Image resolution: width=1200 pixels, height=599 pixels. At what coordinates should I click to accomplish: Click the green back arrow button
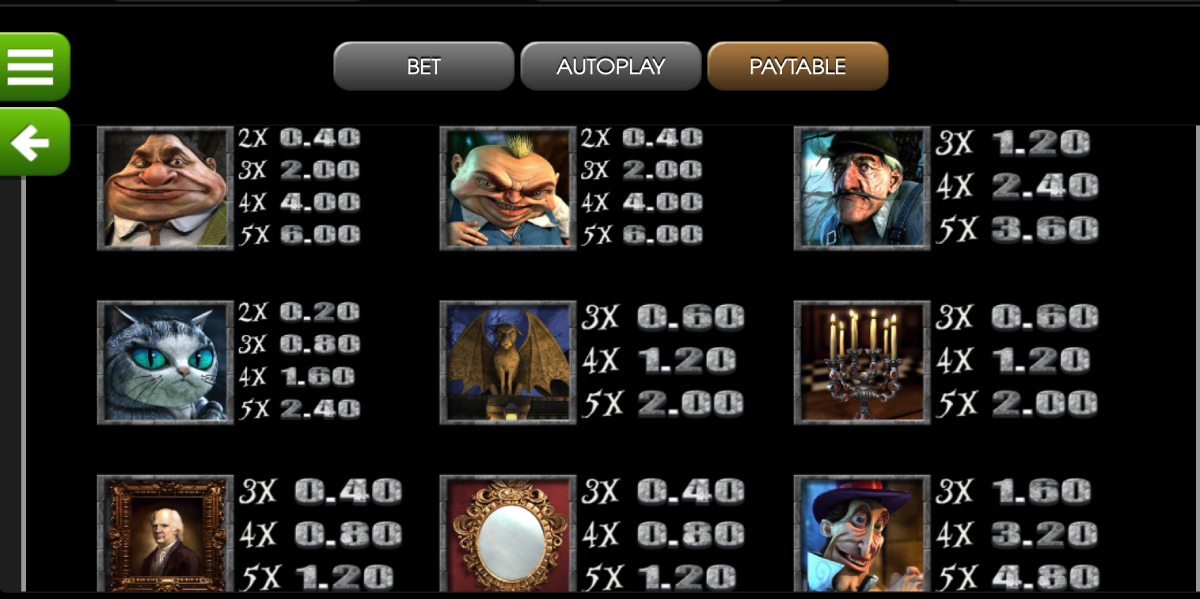point(33,143)
